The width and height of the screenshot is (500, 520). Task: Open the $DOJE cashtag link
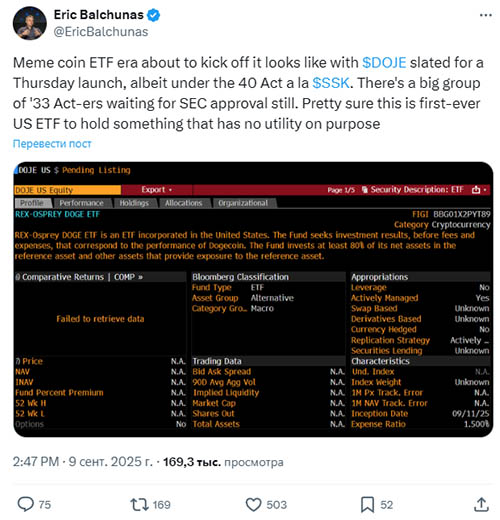click(384, 63)
